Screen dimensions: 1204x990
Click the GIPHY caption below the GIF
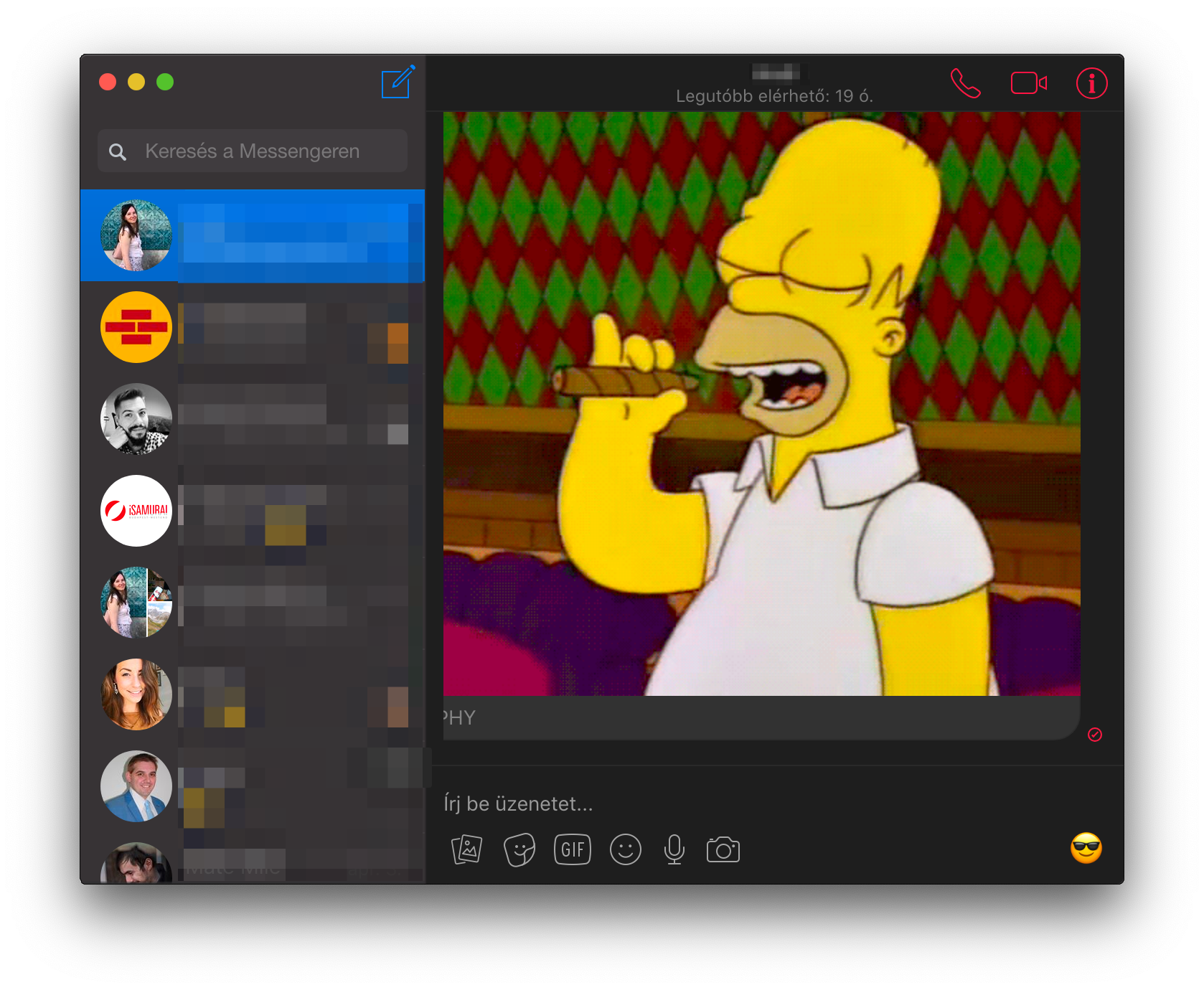pyautogui.click(x=459, y=718)
